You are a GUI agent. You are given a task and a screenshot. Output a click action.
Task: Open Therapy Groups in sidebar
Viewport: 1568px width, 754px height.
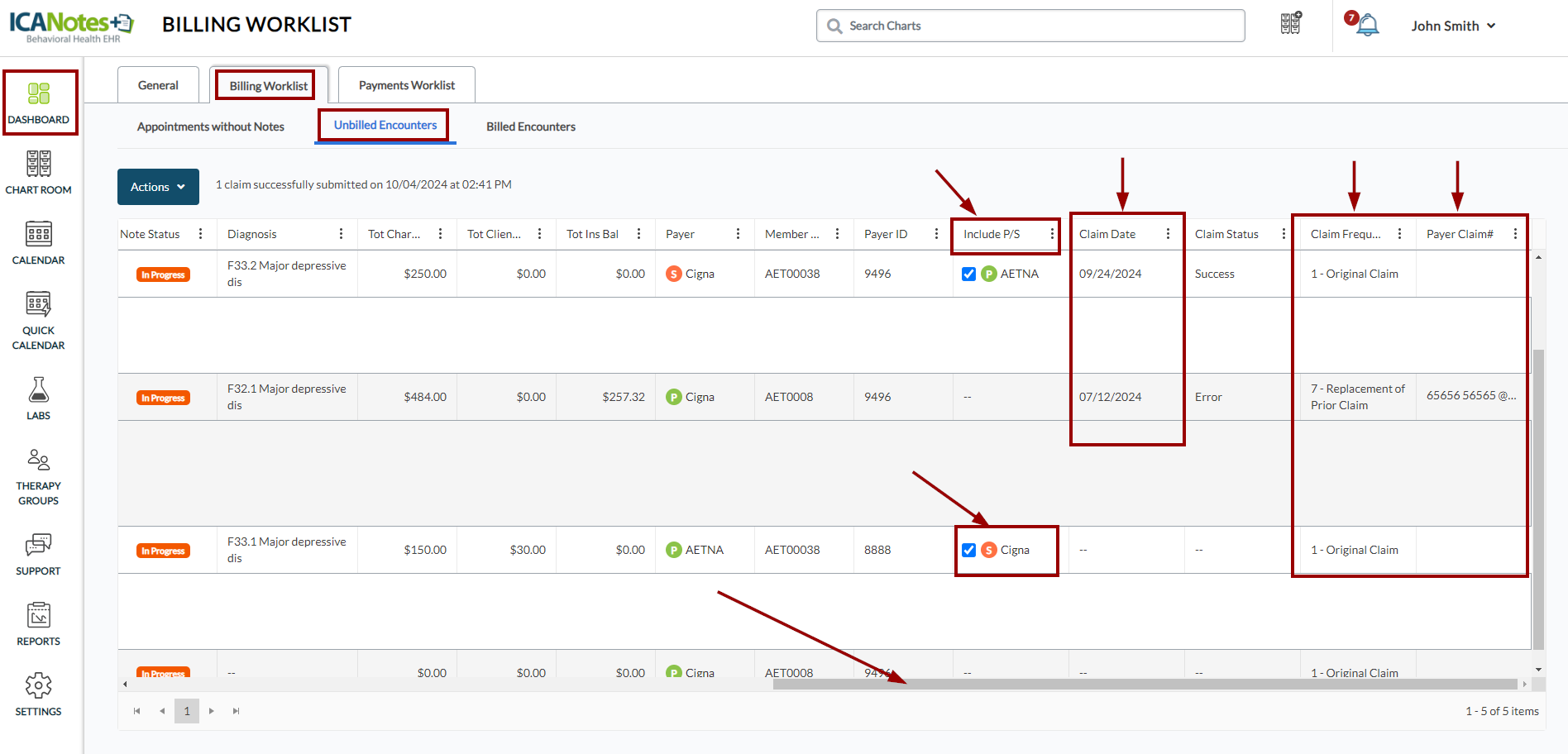[38, 476]
